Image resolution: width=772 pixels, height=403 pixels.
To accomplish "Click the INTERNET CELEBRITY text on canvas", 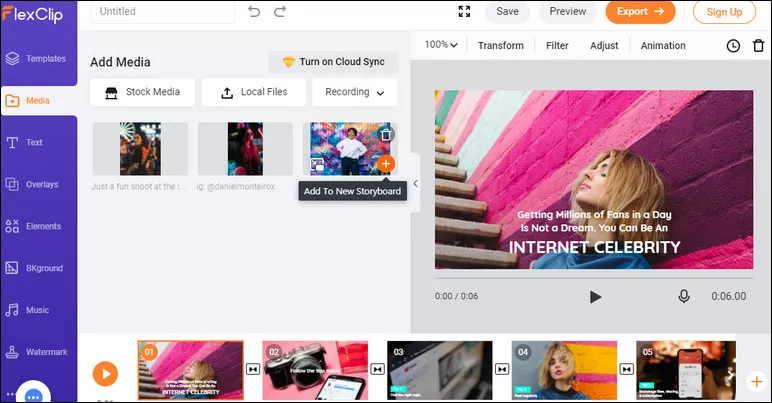I will (594, 247).
